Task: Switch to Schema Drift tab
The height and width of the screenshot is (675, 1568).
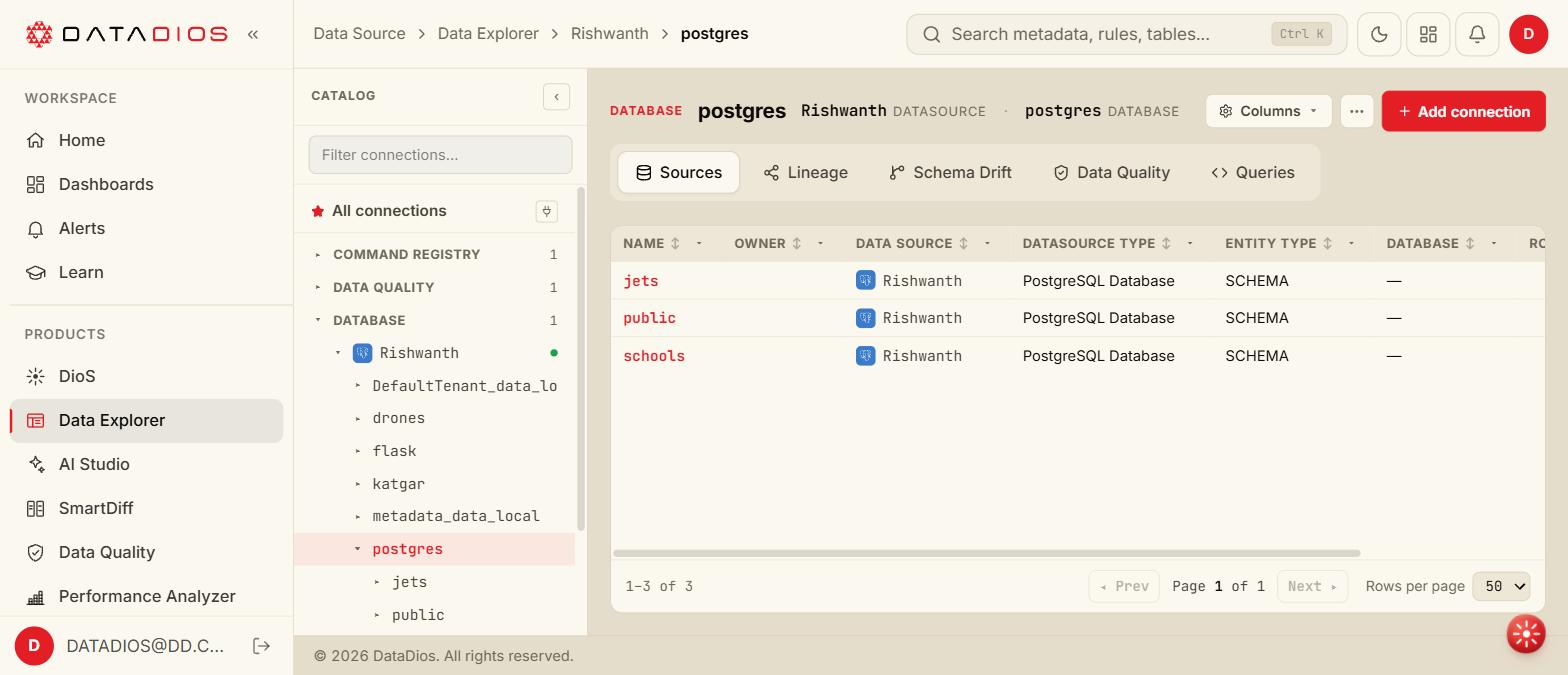Action: [x=950, y=173]
